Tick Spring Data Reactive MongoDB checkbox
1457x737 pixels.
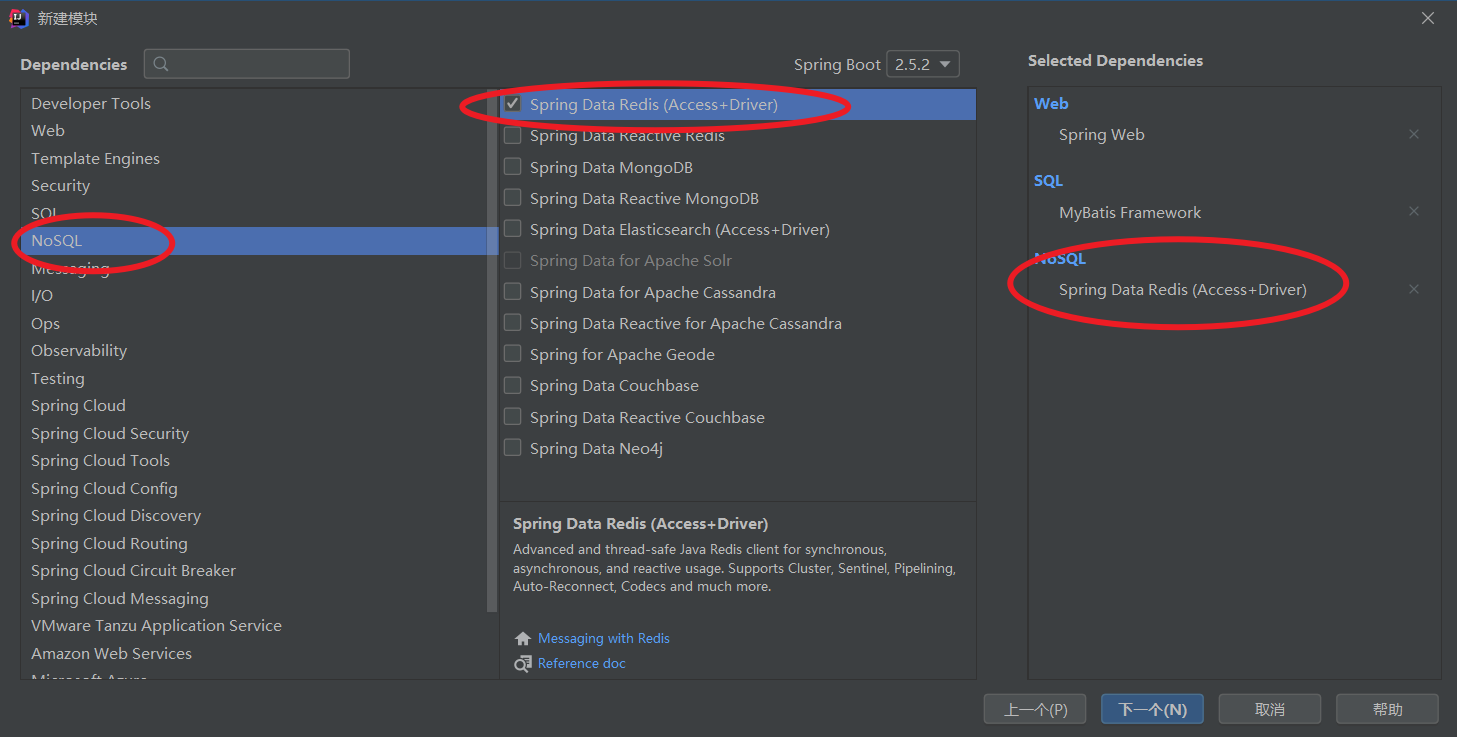[512, 198]
